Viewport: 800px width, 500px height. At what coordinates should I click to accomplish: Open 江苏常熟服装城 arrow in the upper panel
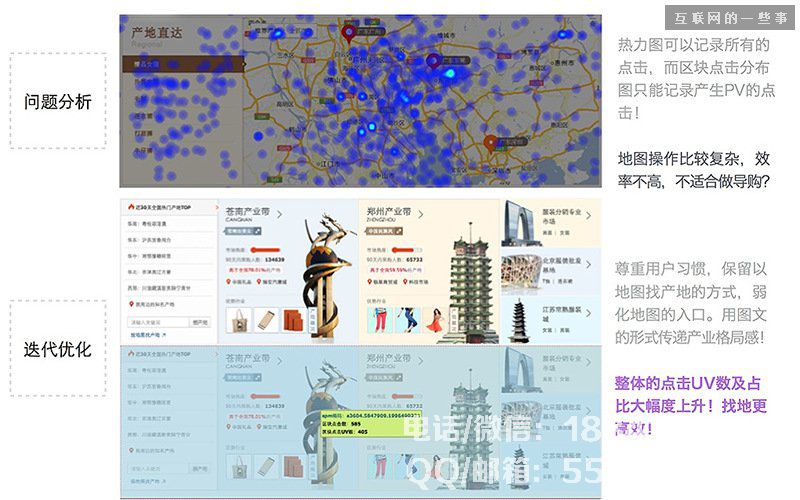coord(588,313)
